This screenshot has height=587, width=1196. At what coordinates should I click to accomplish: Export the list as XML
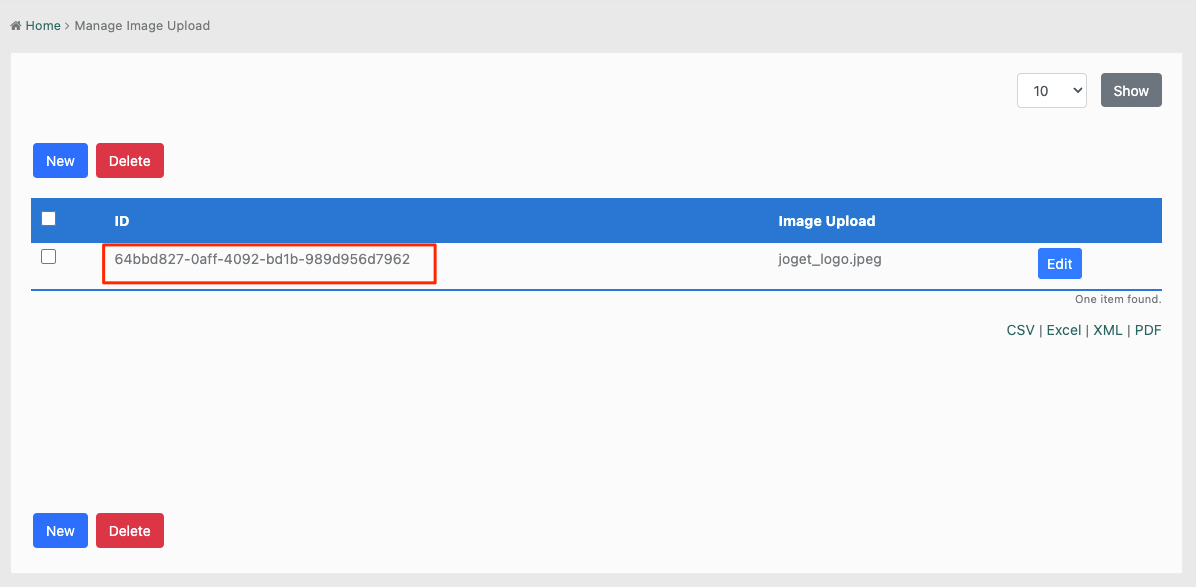pyautogui.click(x=1107, y=330)
